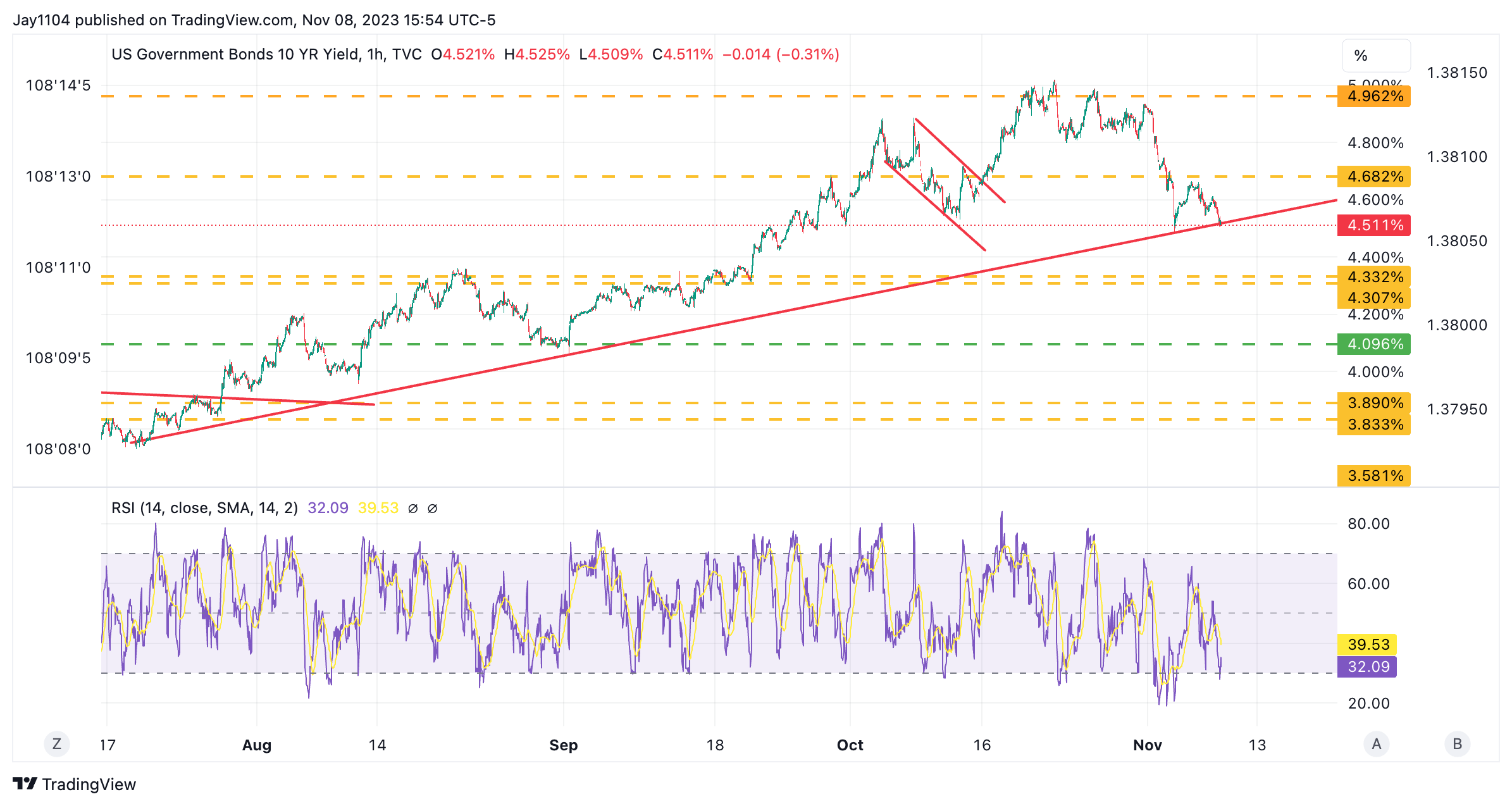Click the Nov date on time axis
The width and height of the screenshot is (1512, 806).
pos(1148,745)
